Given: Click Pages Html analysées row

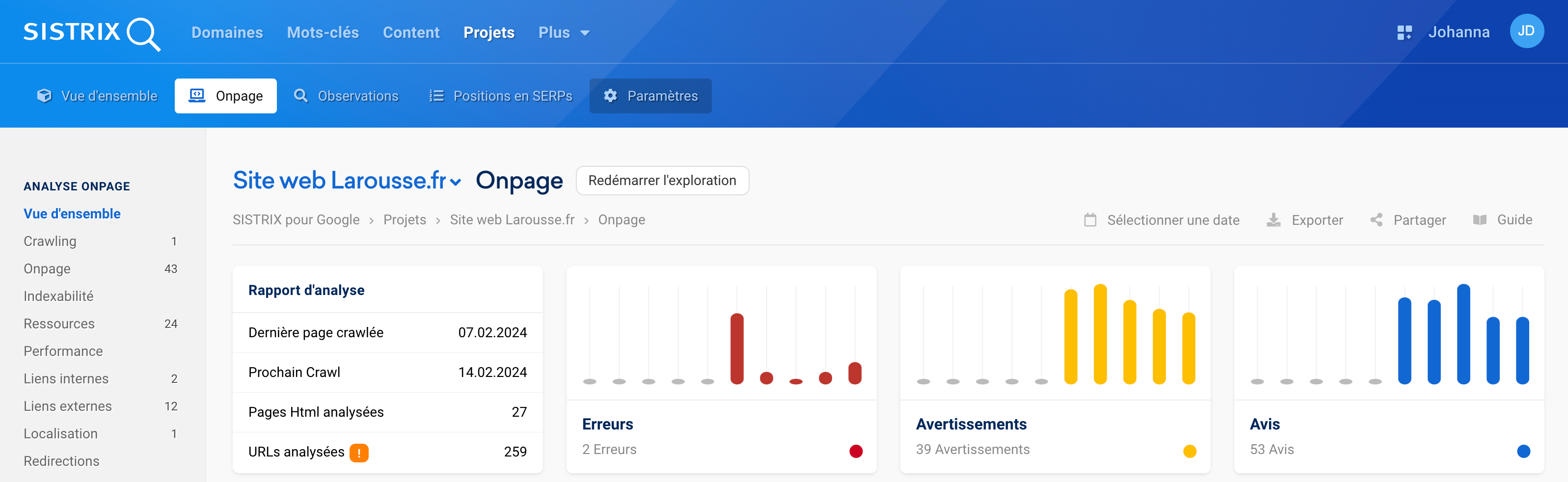Looking at the screenshot, I should point(387,412).
